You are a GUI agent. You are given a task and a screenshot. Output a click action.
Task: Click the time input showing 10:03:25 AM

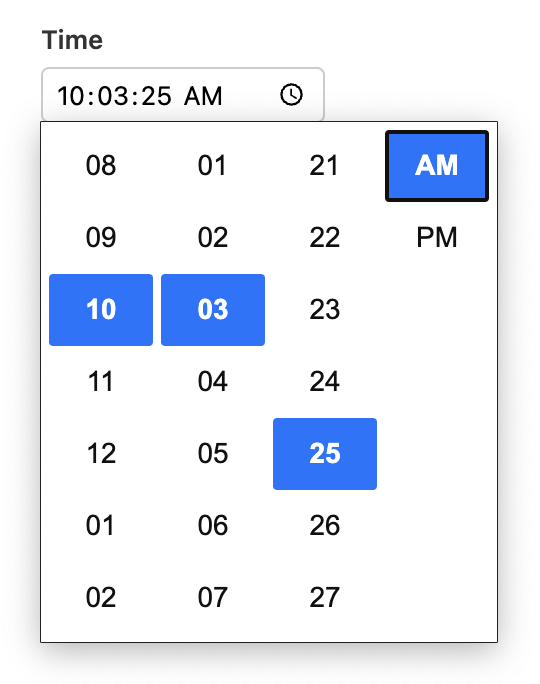coord(183,94)
